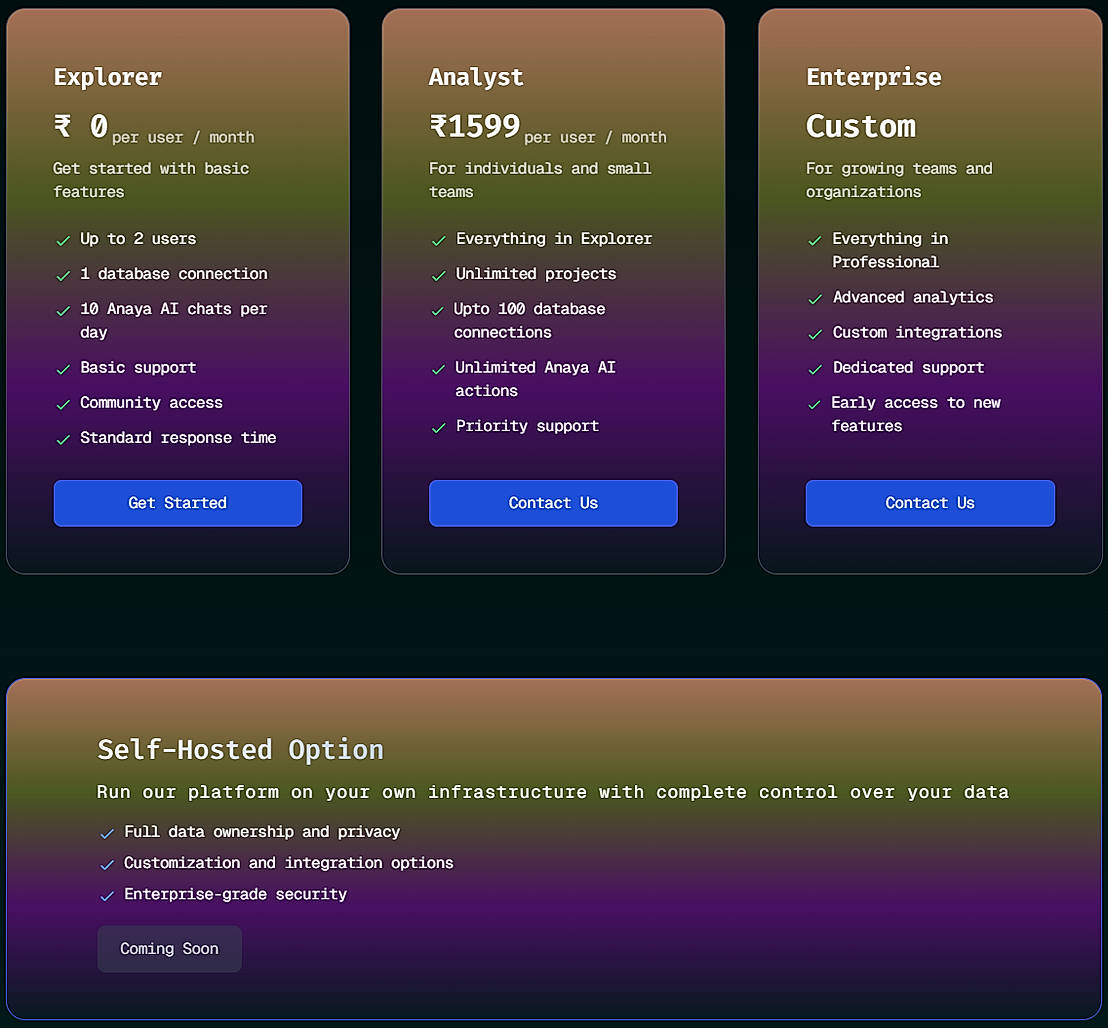Screen dimensions: 1108x1028
Task: Click the ₹ 0 price text
Action: pos(81,126)
